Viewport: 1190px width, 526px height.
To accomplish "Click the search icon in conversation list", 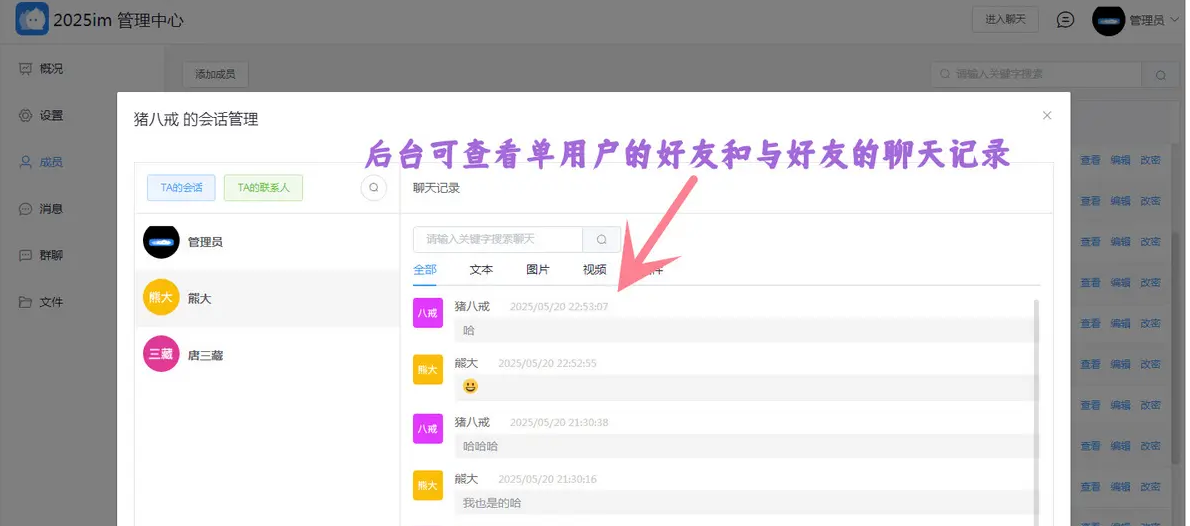I will coord(373,187).
